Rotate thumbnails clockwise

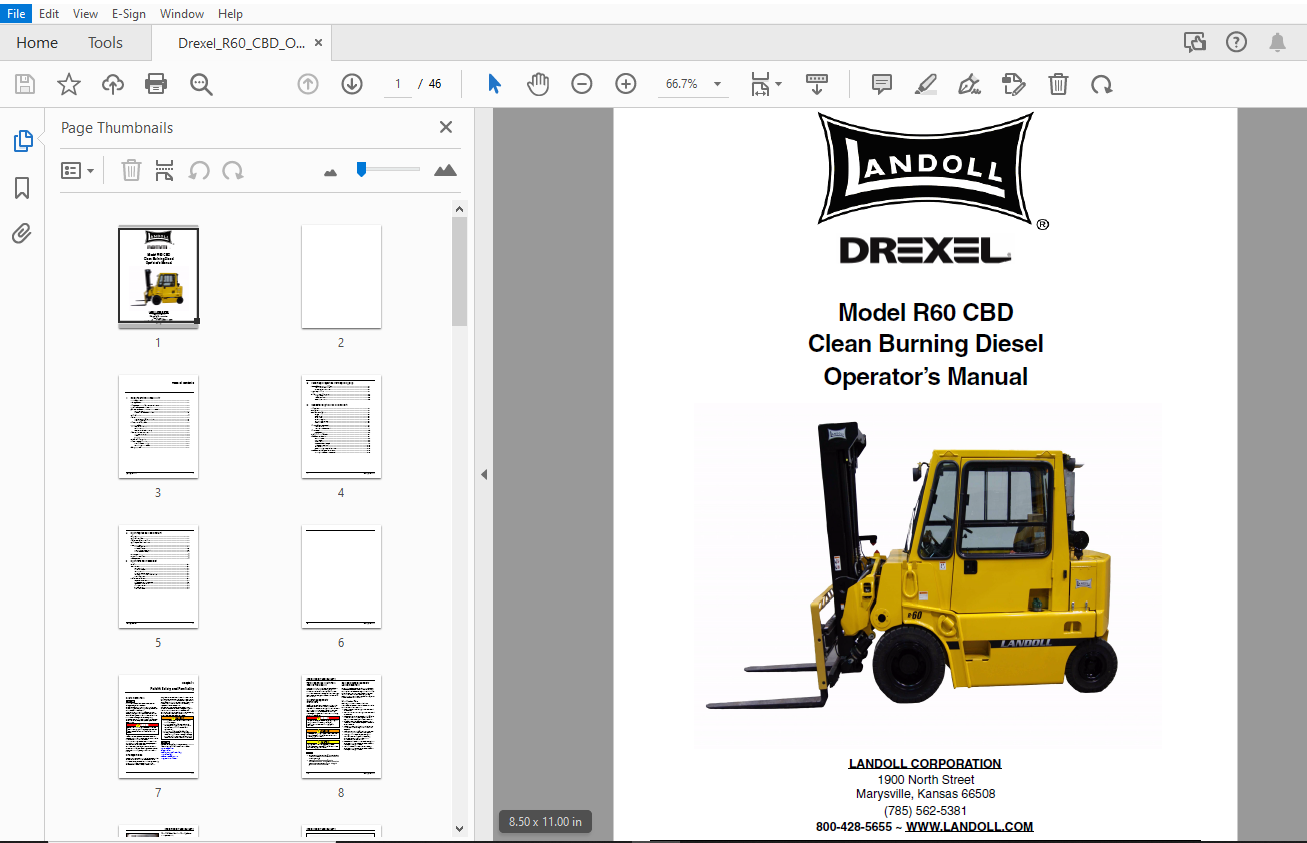point(233,170)
